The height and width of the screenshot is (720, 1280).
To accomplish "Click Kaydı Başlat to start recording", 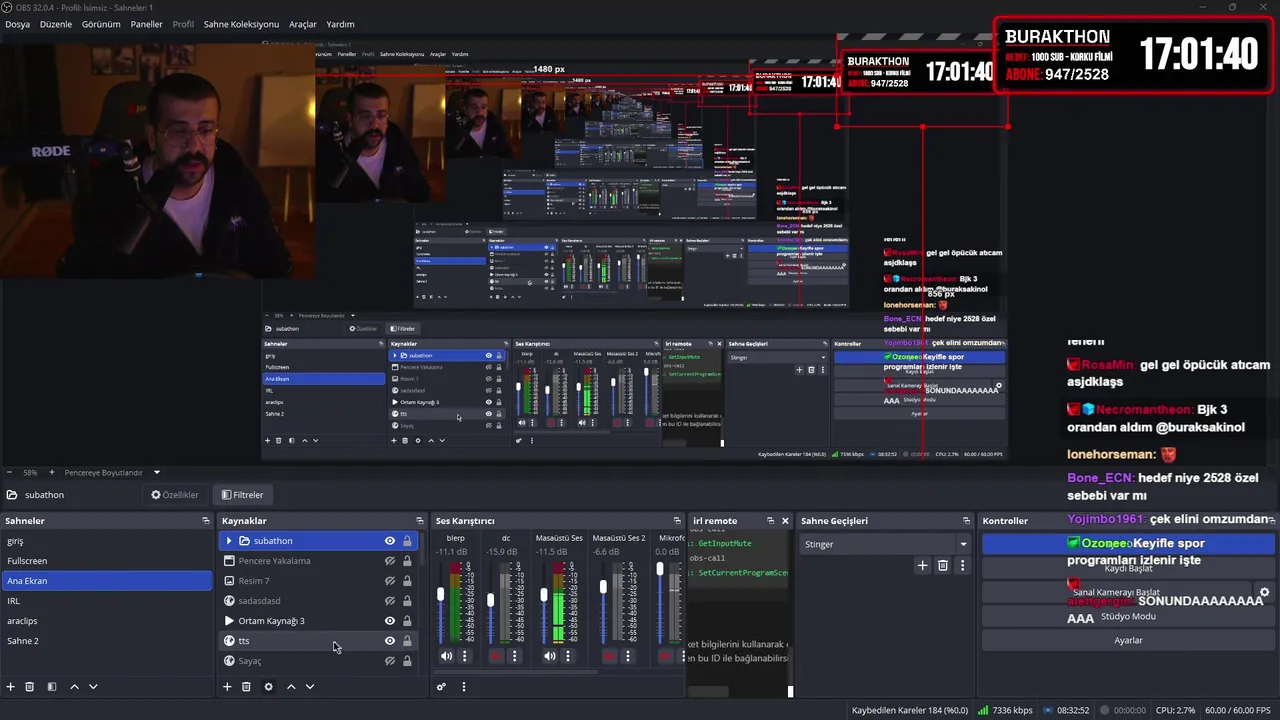I will [x=1128, y=568].
